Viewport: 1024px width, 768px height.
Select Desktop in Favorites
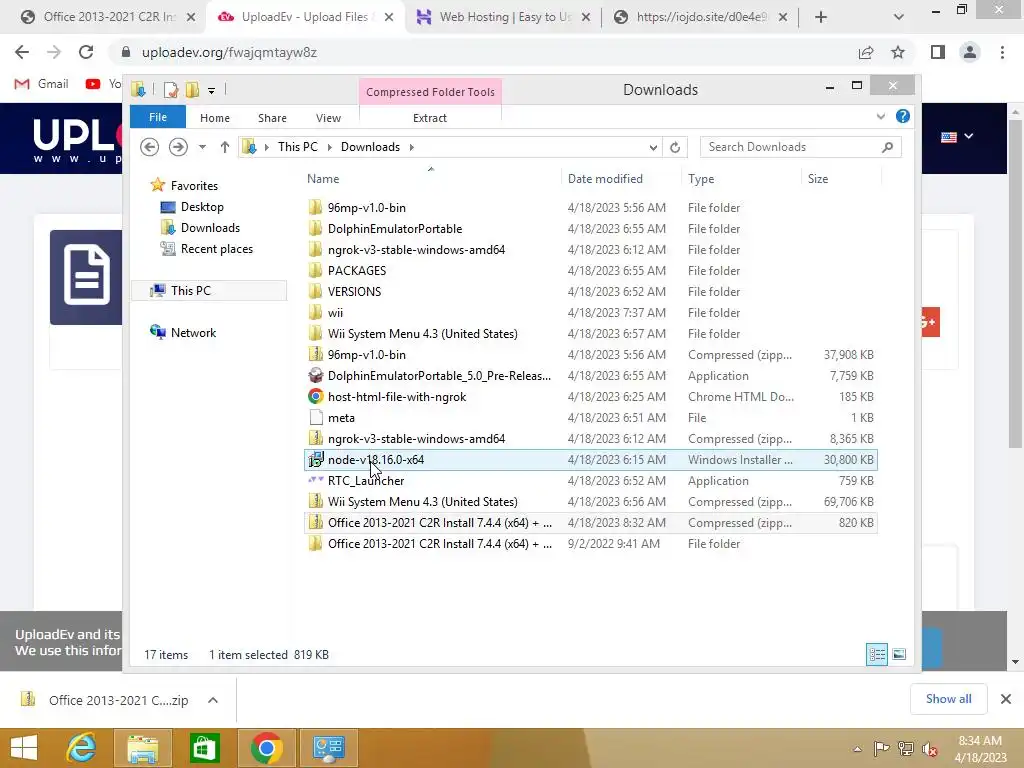(202, 207)
